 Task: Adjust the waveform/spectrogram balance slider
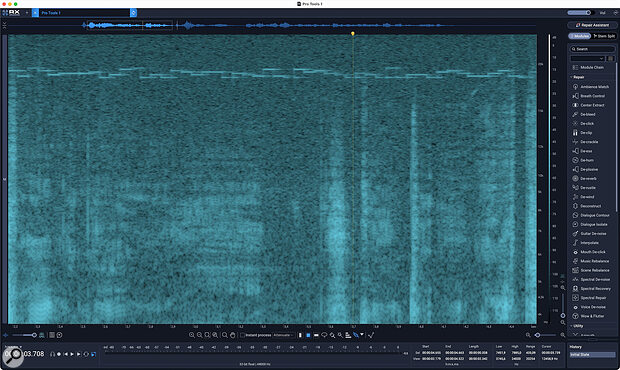tap(25, 335)
